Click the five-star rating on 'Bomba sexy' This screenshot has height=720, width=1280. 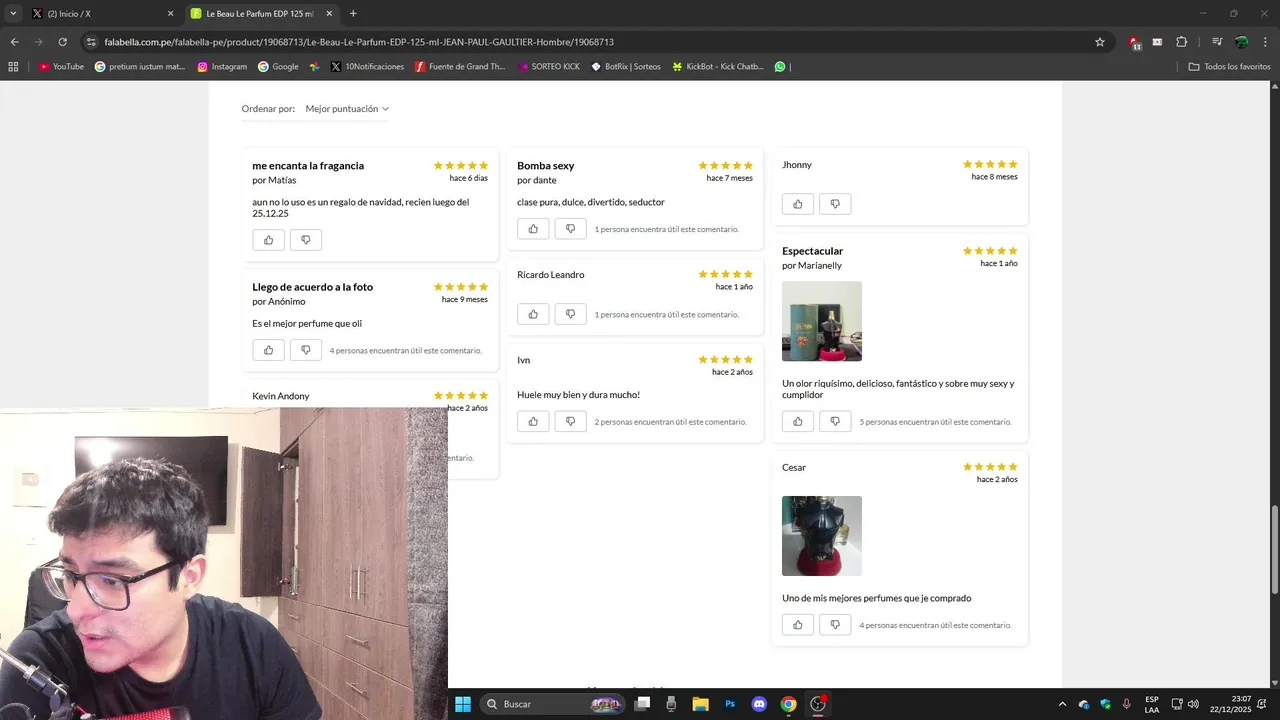(x=725, y=165)
